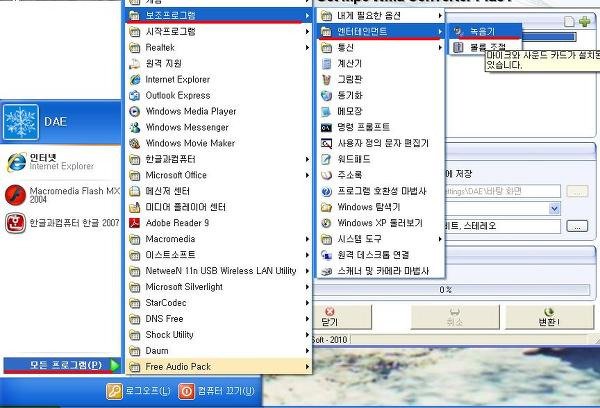Viewport: 600px width, 408px height.
Task: Open the 통신 communications submenu
Action: coord(381,47)
